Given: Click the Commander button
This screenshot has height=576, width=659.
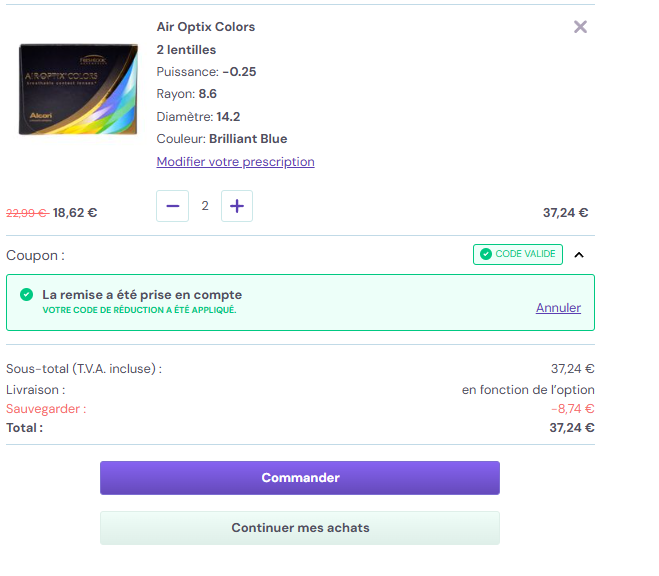Looking at the screenshot, I should (x=300, y=478).
